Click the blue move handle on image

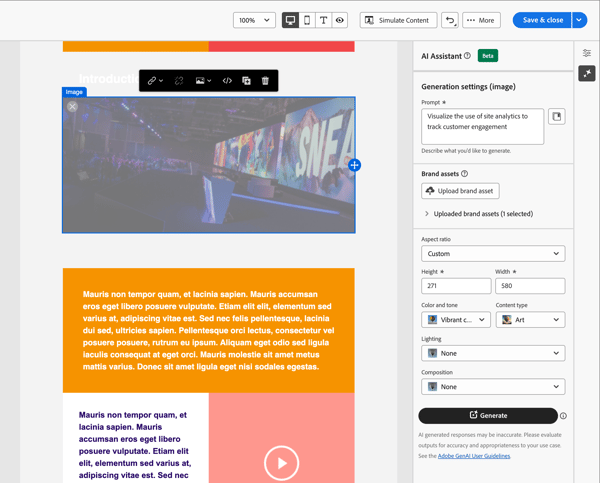tap(355, 165)
